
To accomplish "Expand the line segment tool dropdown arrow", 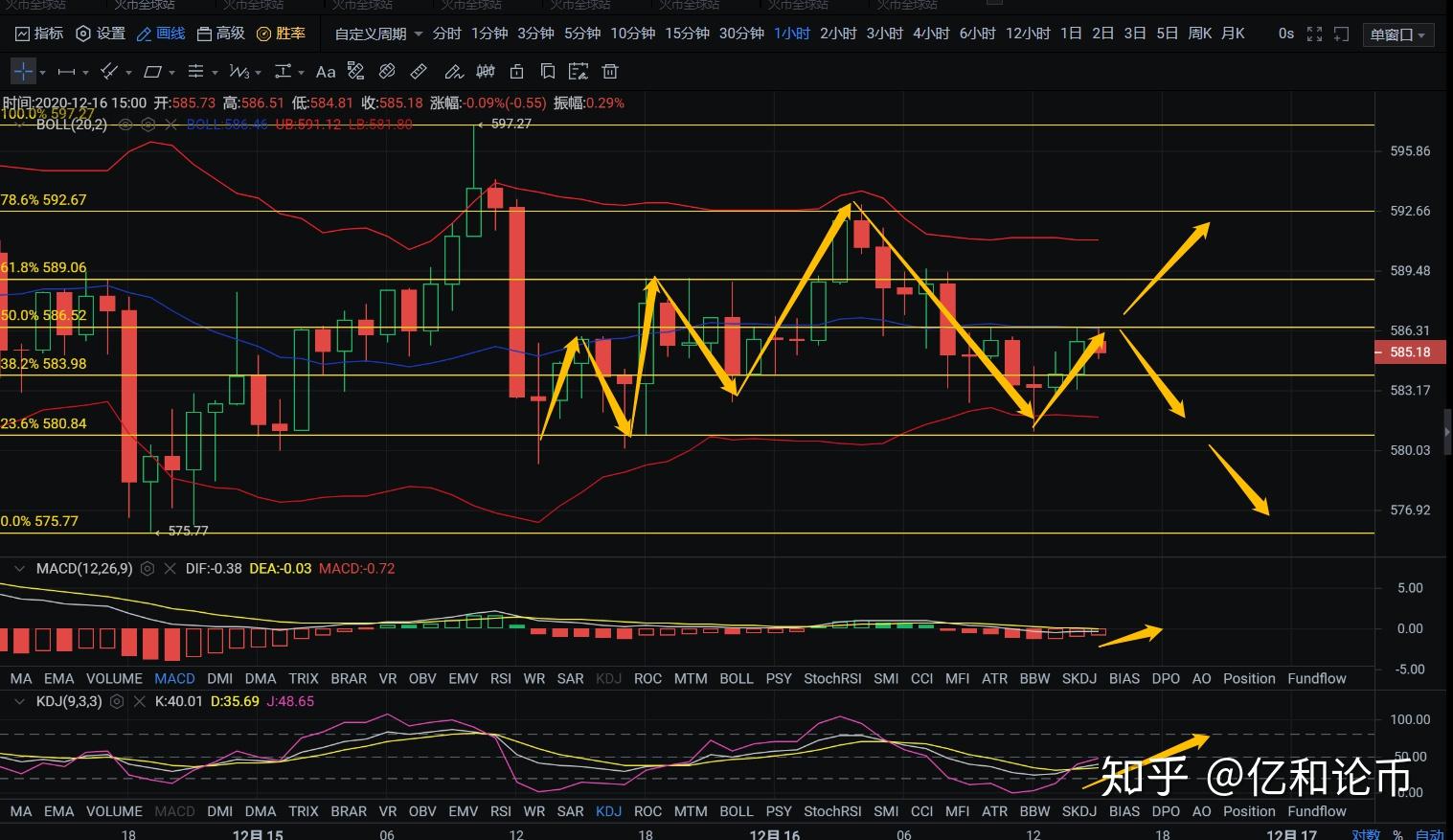I will pos(85,73).
